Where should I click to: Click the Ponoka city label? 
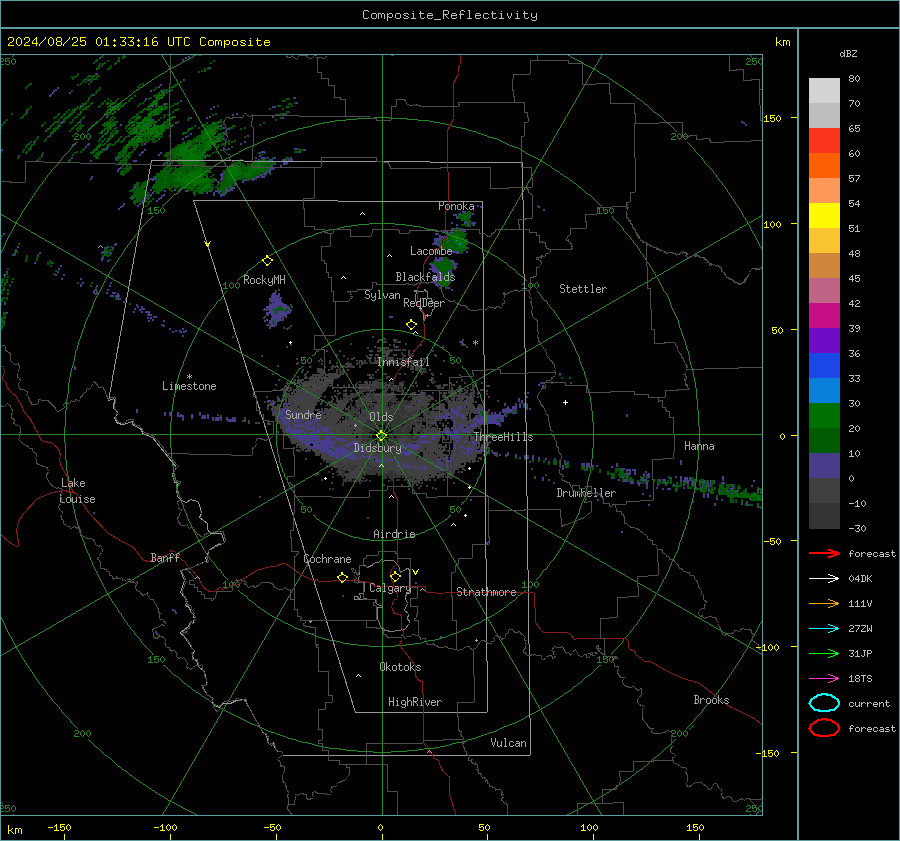(456, 206)
